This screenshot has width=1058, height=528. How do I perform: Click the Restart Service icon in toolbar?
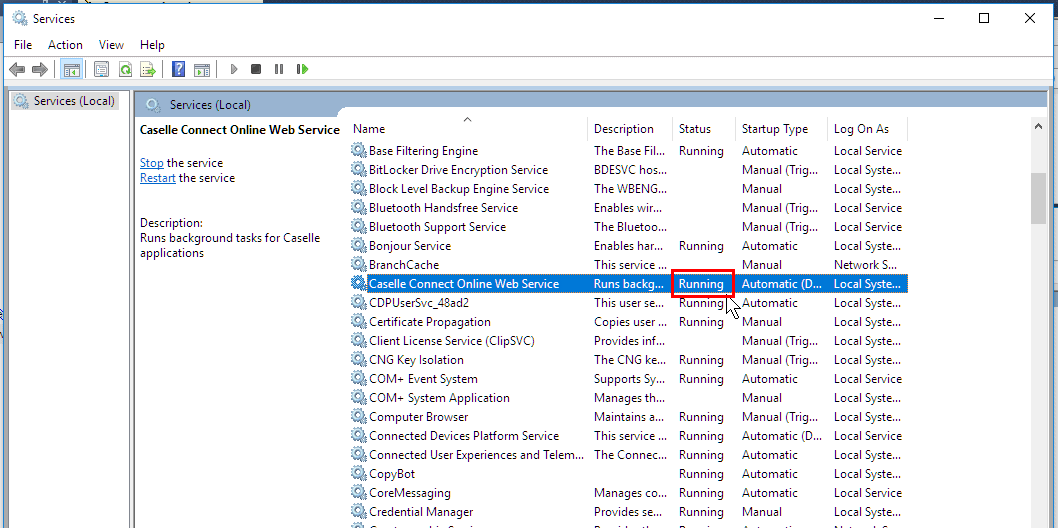302,69
